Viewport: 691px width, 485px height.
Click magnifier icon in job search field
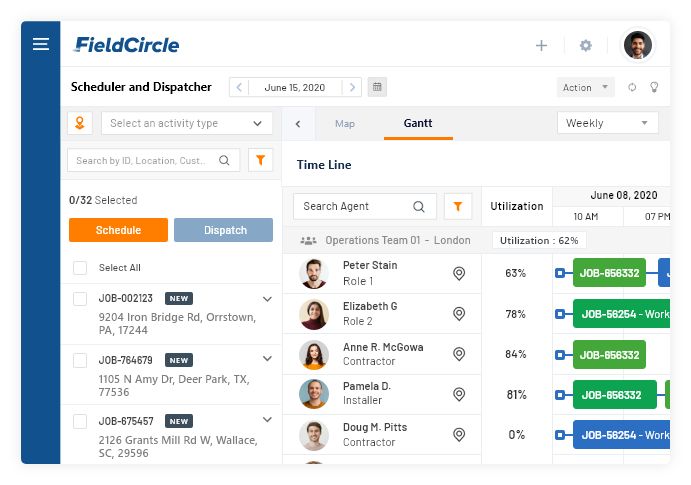[x=224, y=160]
